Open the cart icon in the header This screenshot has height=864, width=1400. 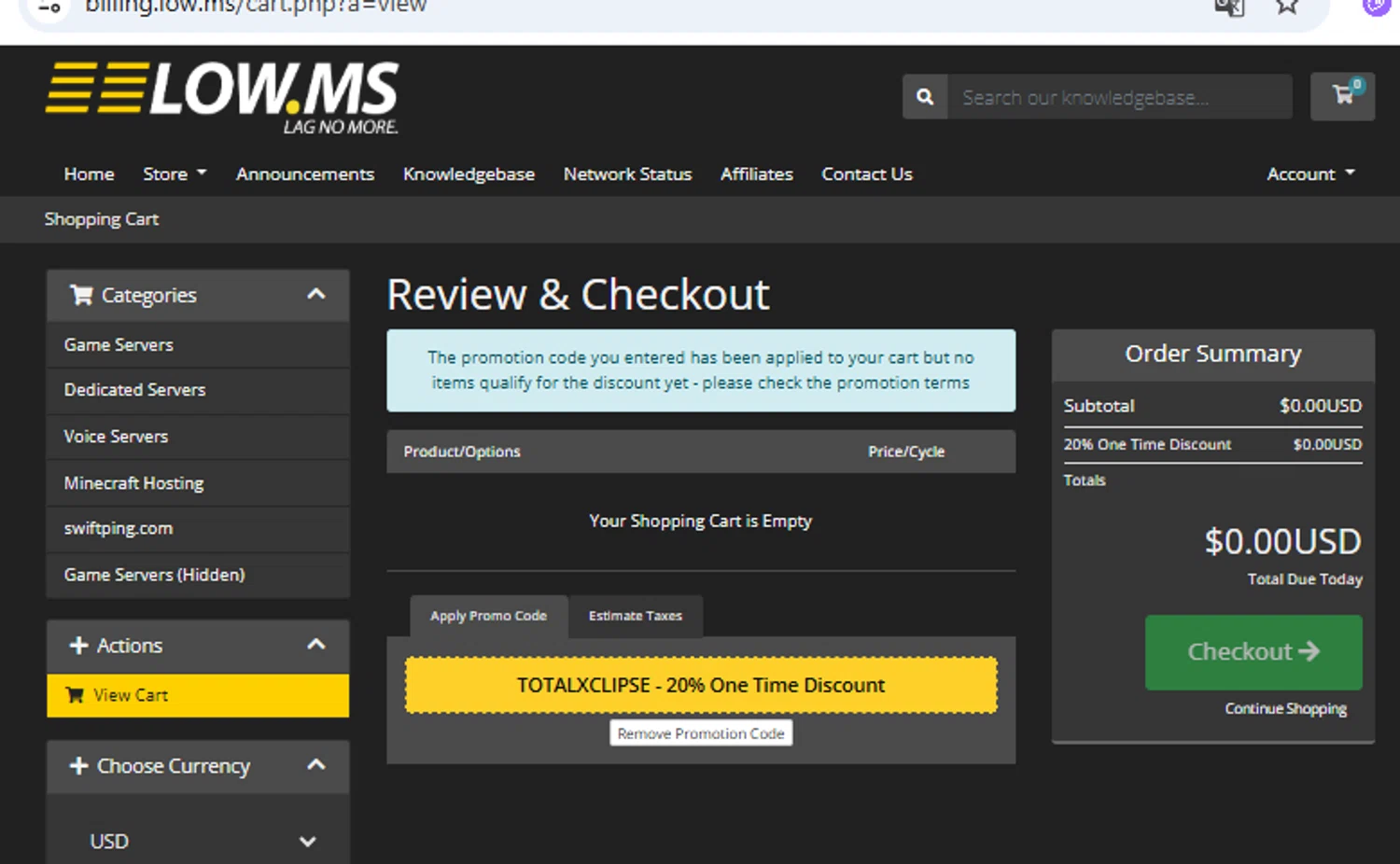tap(1342, 96)
